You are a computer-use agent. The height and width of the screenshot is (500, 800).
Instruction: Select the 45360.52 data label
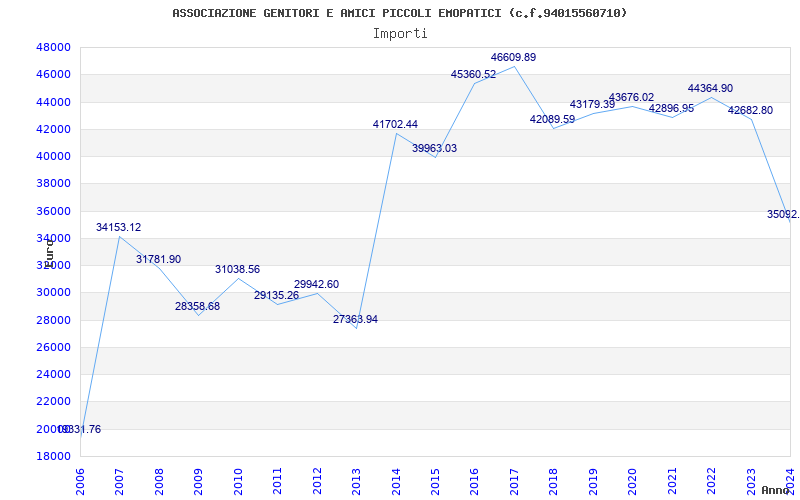pos(473,75)
